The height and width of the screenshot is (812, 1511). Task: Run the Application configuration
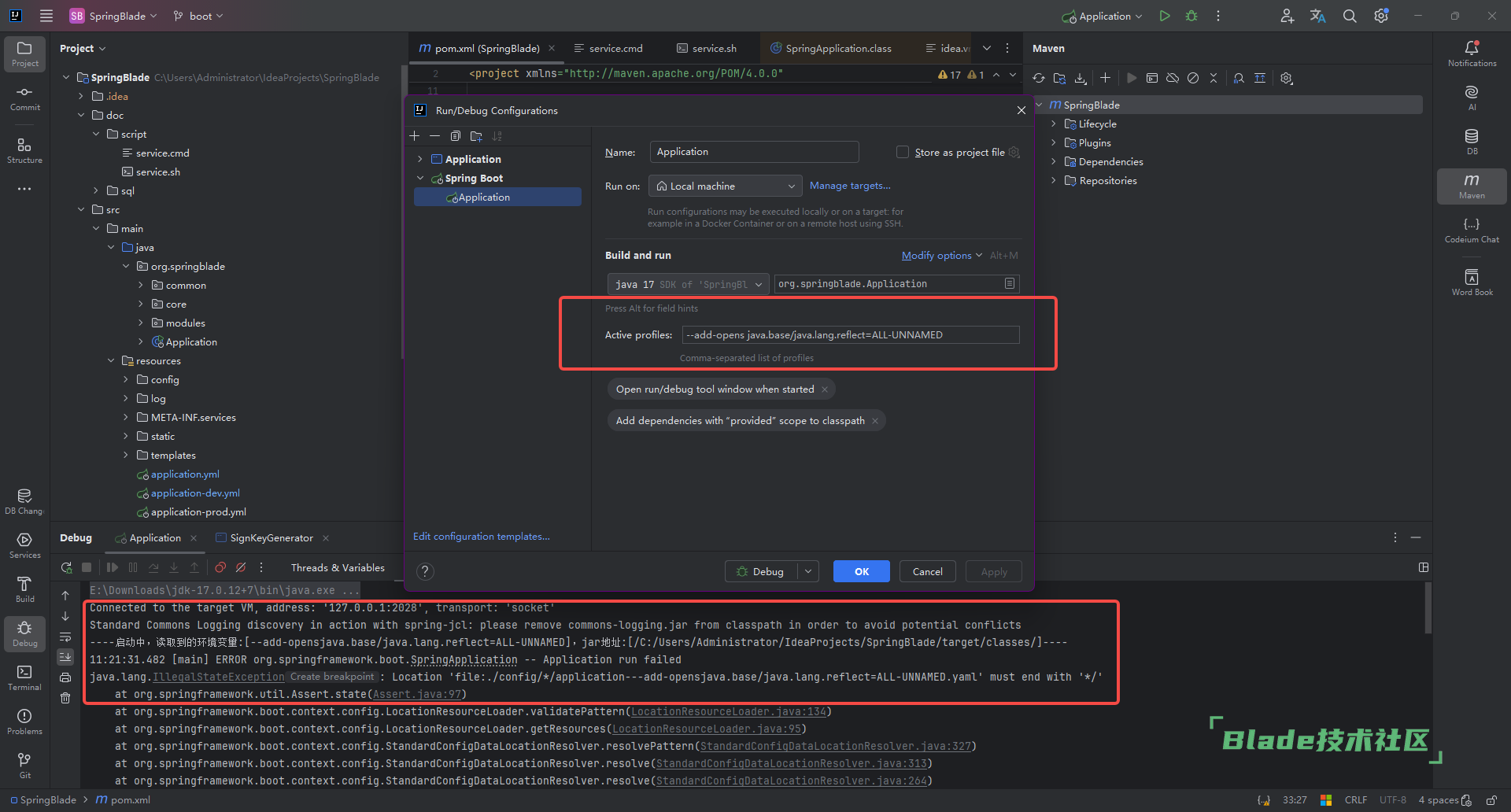point(1165,16)
